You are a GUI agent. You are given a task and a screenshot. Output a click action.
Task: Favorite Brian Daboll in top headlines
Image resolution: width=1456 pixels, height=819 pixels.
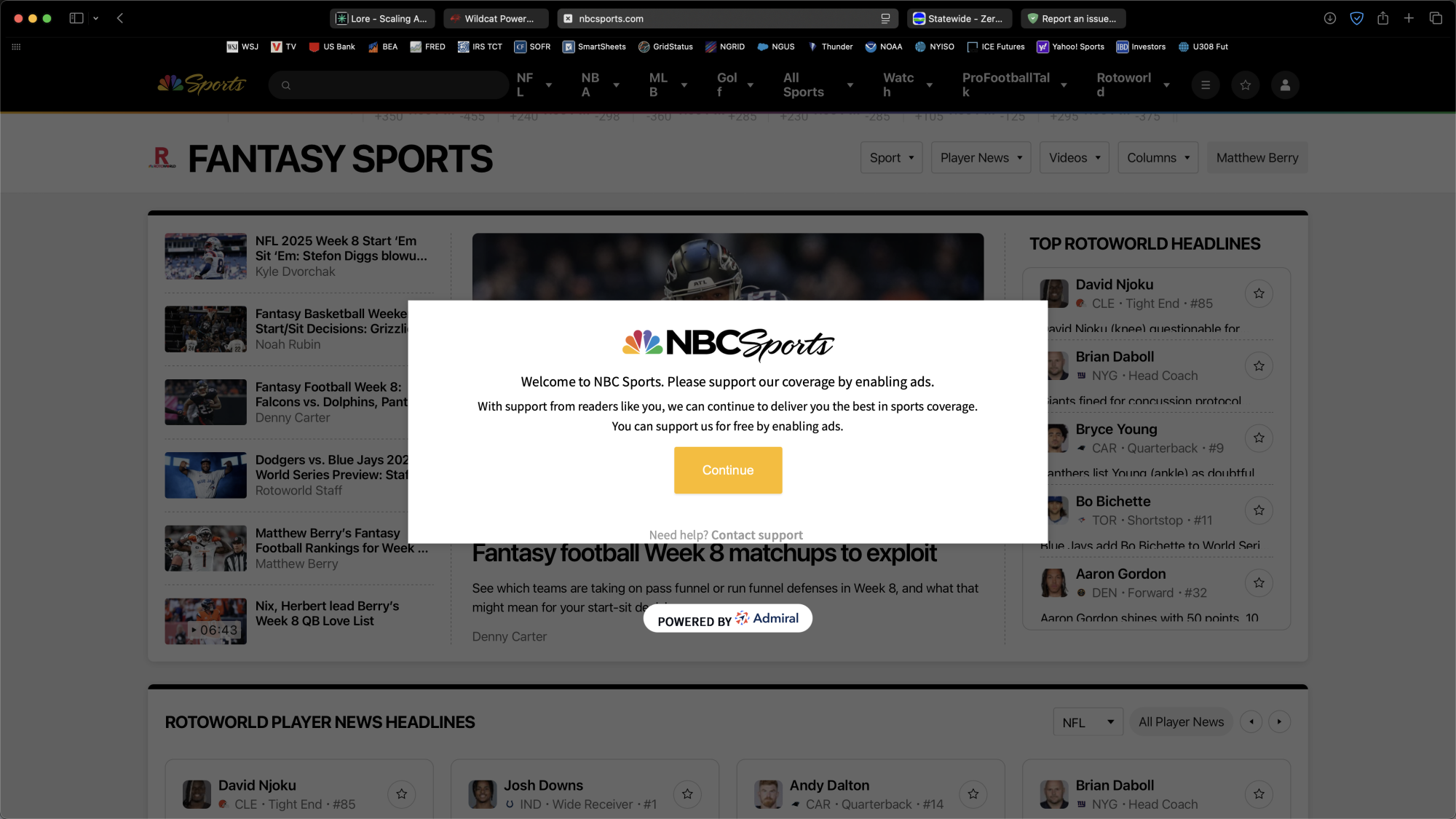coord(1259,365)
